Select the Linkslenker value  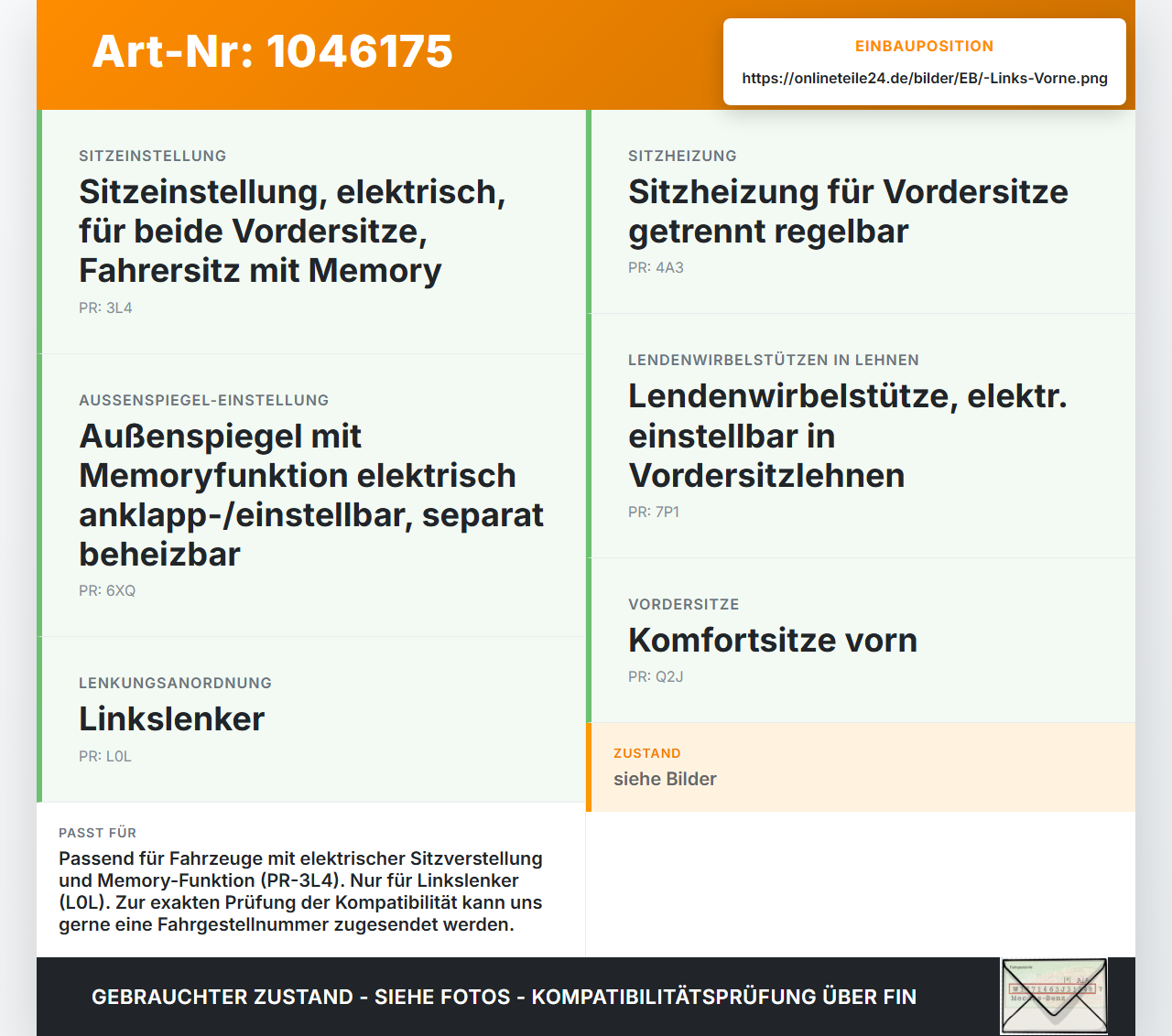tap(171, 718)
